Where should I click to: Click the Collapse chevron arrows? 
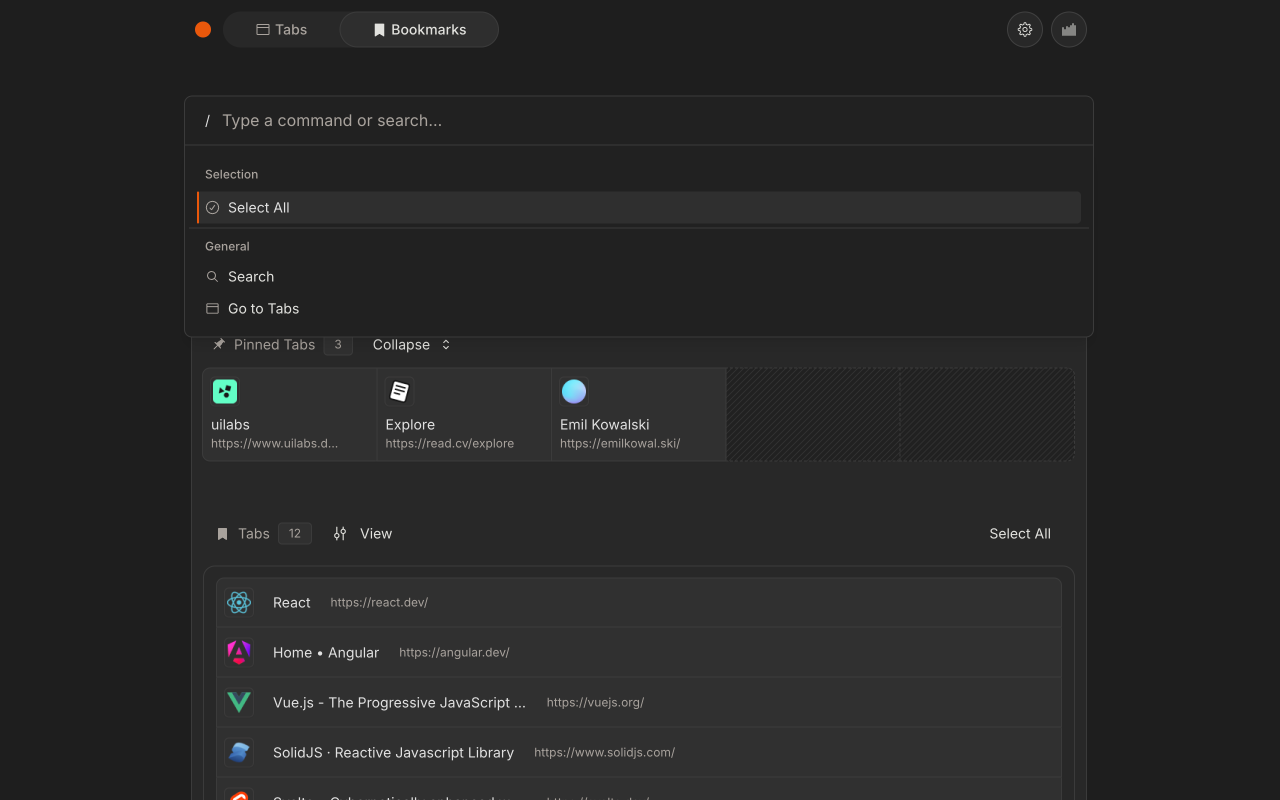tap(446, 345)
